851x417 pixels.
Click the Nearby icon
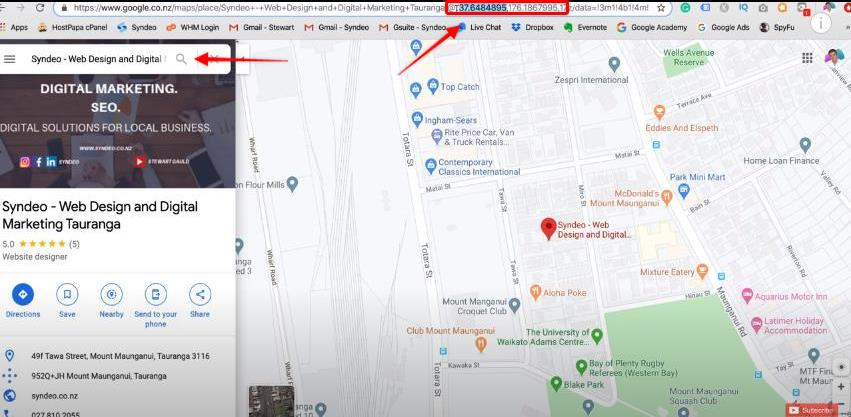click(x=112, y=294)
